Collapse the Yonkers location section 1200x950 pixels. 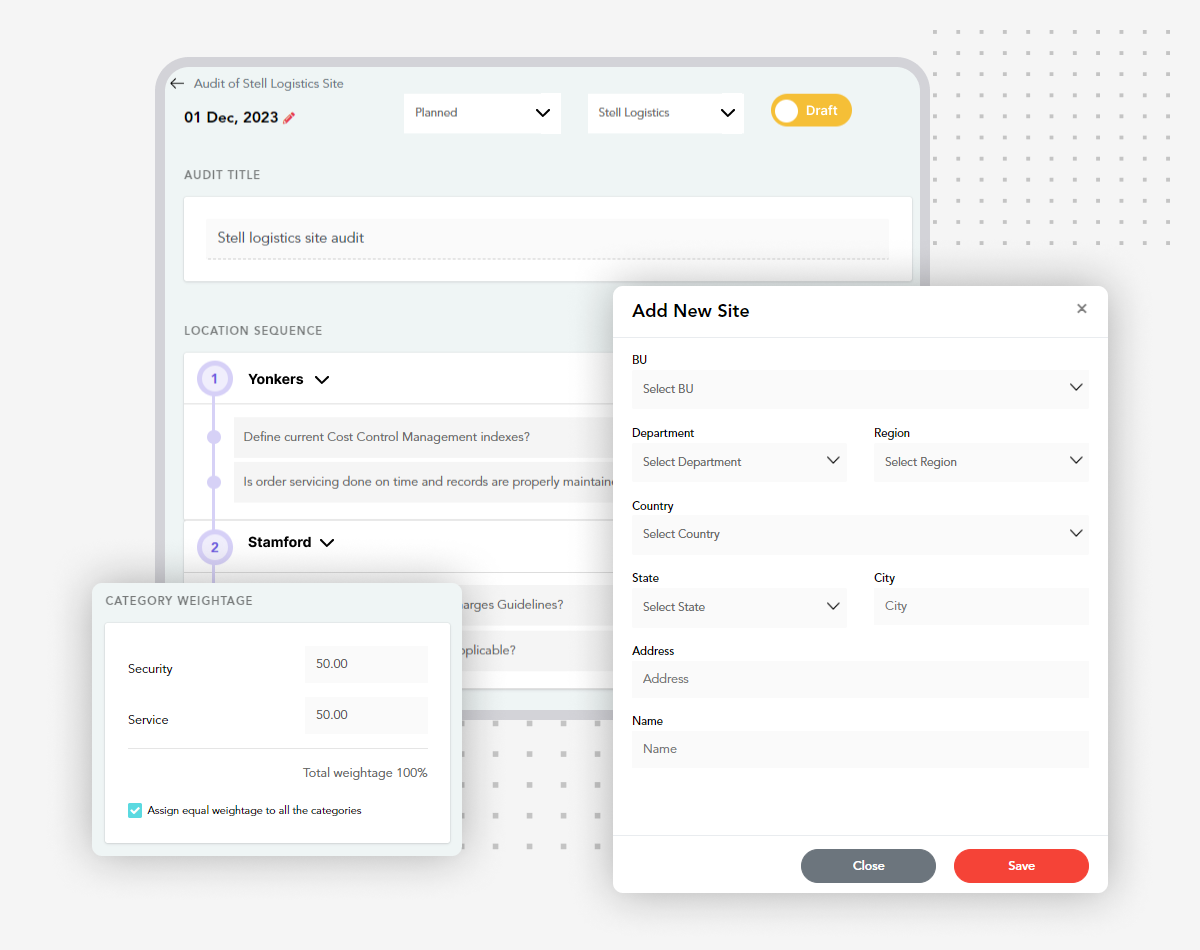click(x=321, y=379)
